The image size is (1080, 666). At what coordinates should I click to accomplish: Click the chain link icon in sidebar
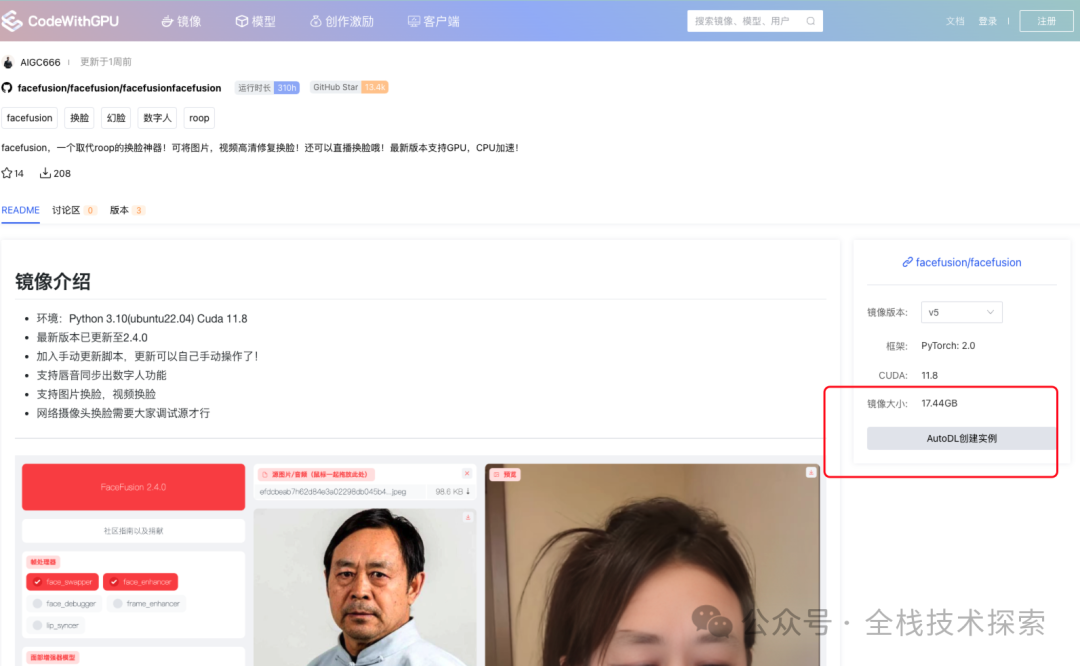click(x=908, y=262)
